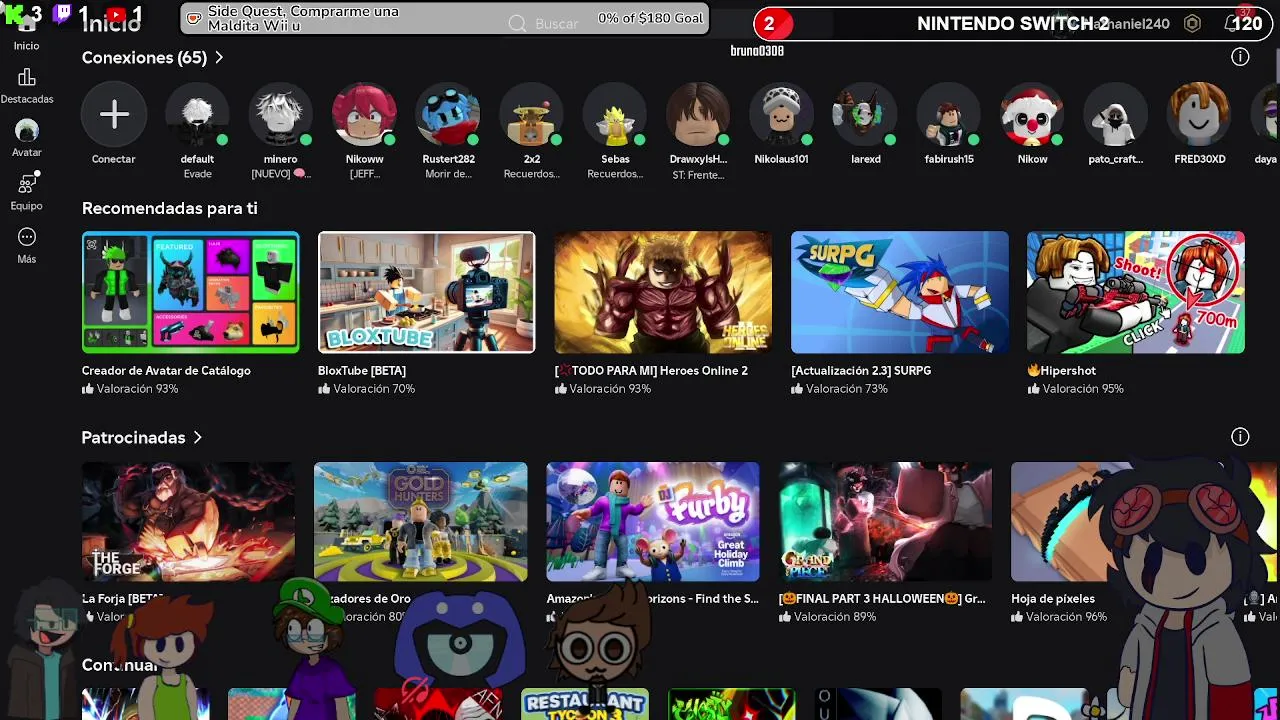Viewport: 1280px width, 720px height.
Task: Open friend avatar pato_craft
Action: [x=1115, y=115]
